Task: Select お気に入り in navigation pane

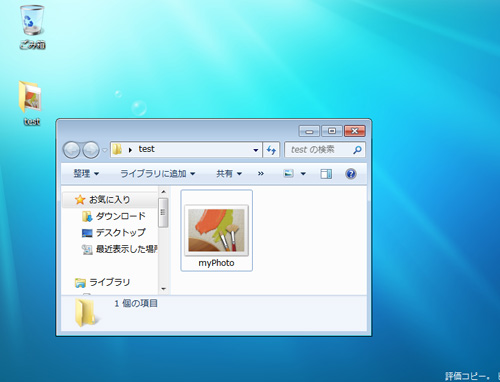Action: coord(110,200)
